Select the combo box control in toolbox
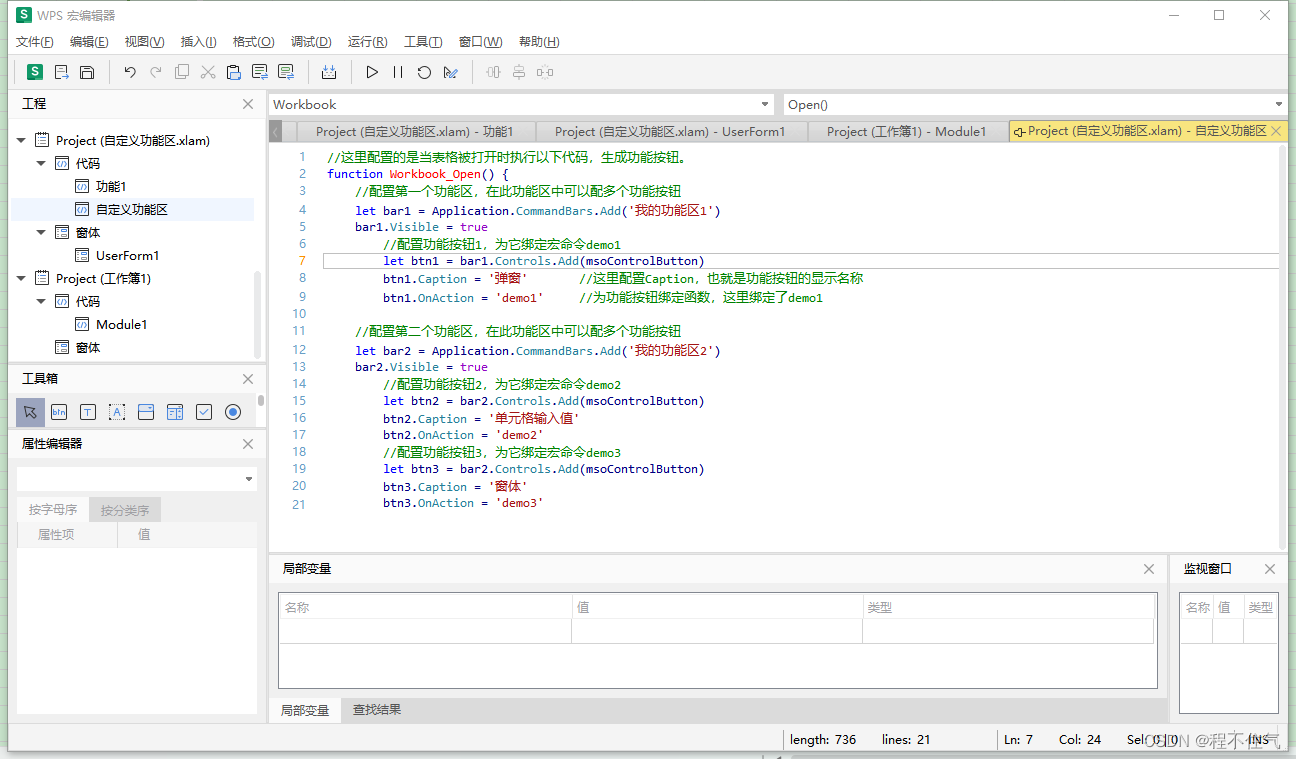This screenshot has width=1296, height=759. click(x=144, y=411)
